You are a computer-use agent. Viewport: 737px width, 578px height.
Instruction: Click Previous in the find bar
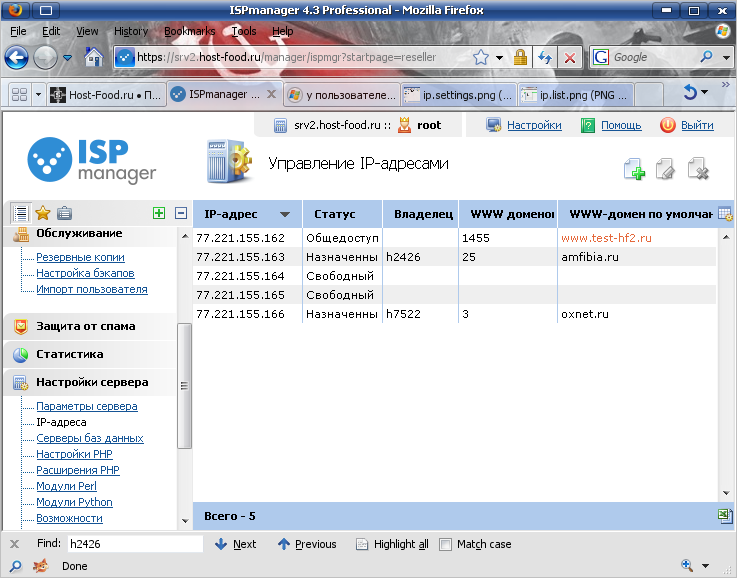coord(307,544)
